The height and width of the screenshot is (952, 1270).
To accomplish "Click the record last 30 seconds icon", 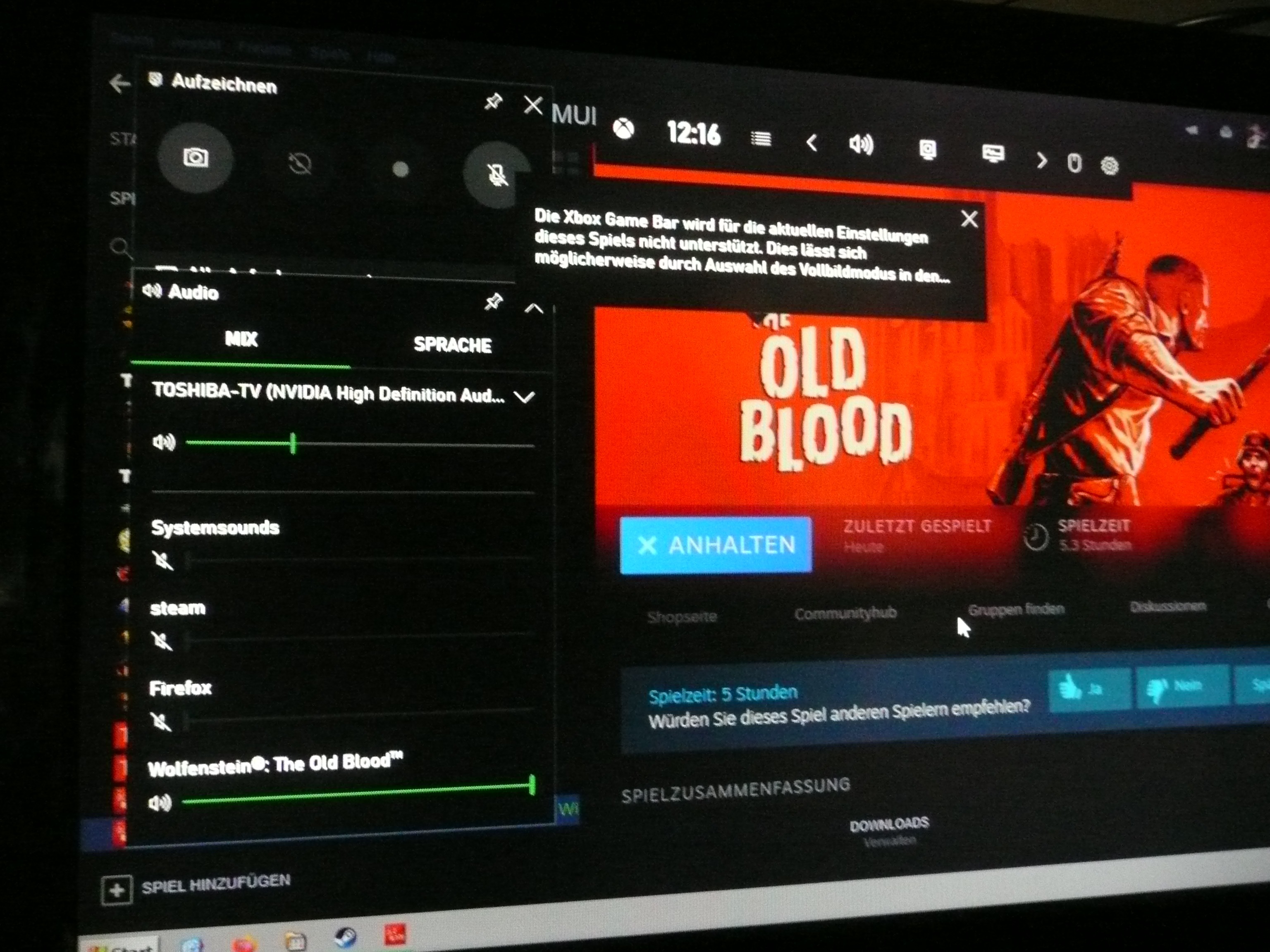I will pos(300,164).
